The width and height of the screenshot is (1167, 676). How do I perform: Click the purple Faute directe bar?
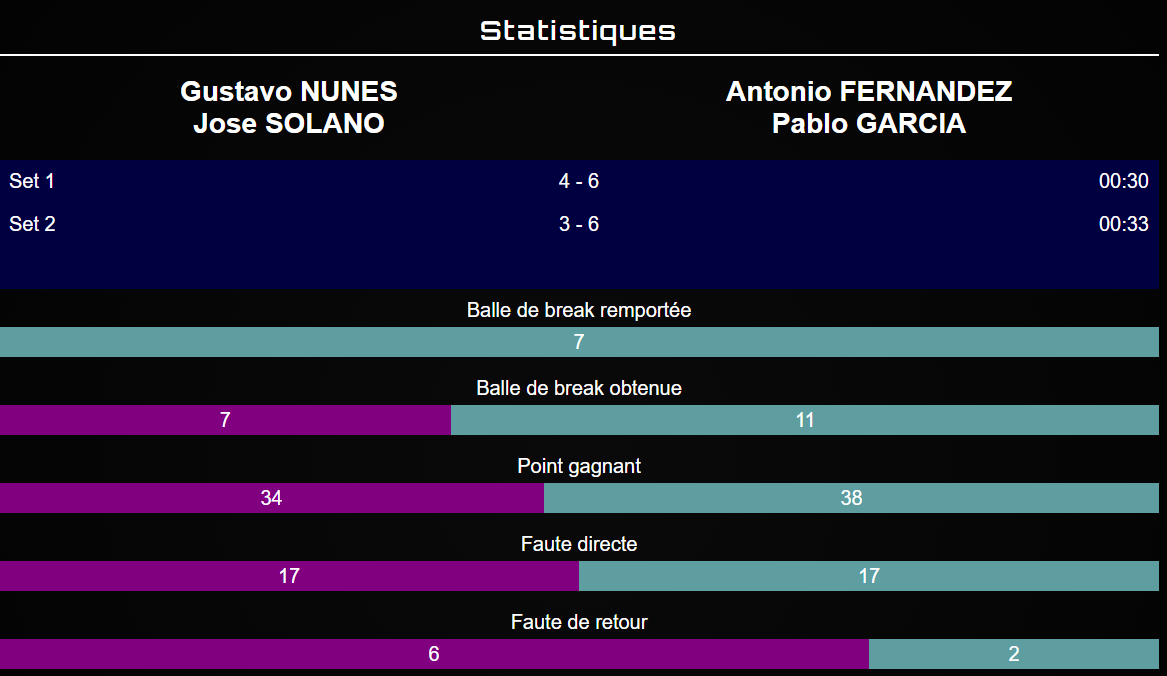(289, 576)
